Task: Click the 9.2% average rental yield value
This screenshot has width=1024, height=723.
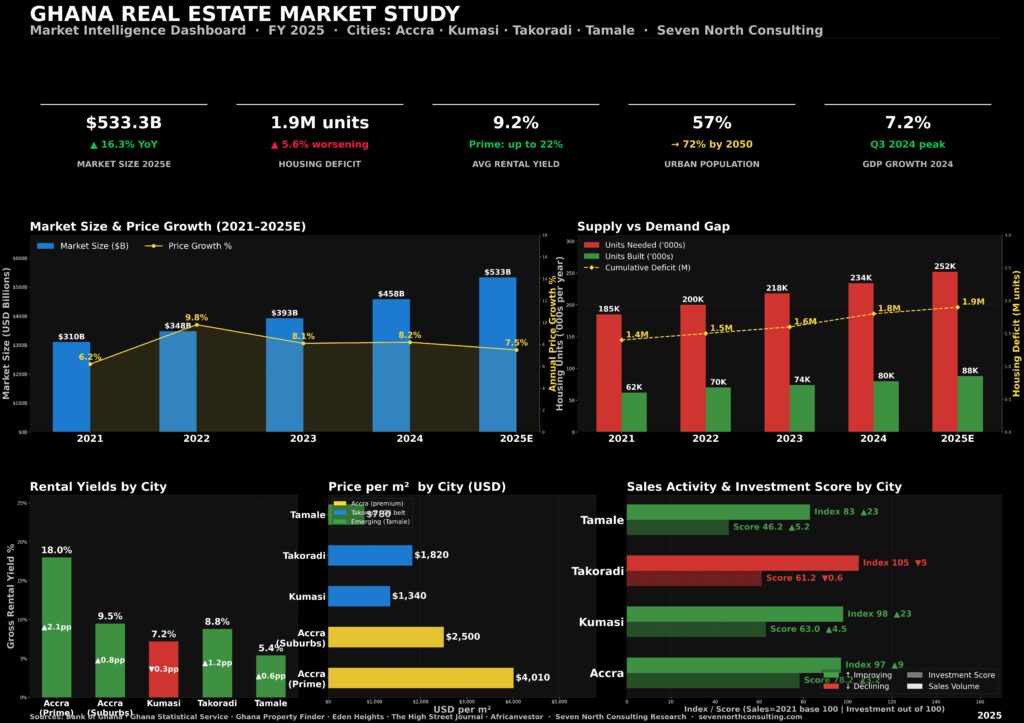Action: pos(515,123)
